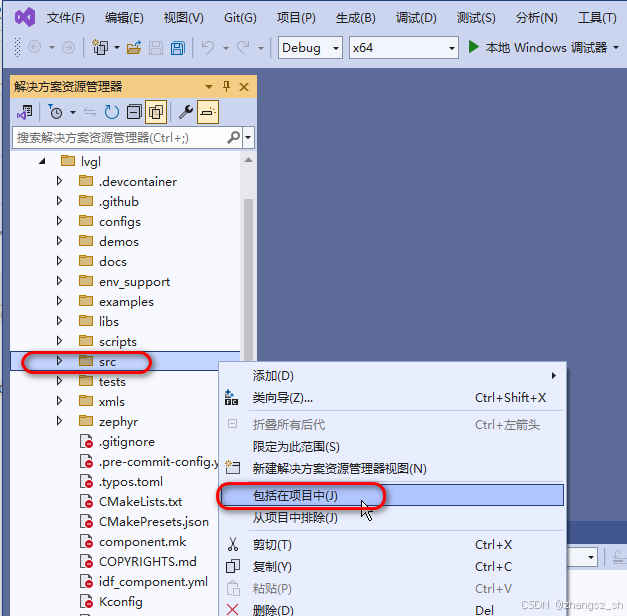Click the redo arrow icon
The image size is (627, 616).
tap(243, 48)
